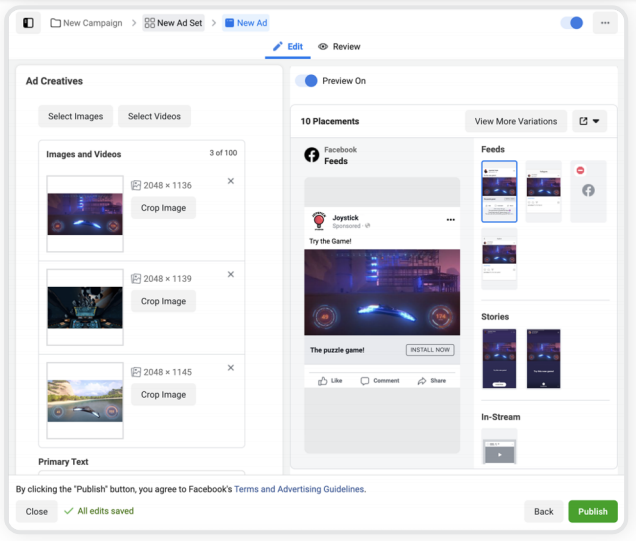This screenshot has height=541, width=636.
Task: Switch to the Review tab
Action: [339, 47]
